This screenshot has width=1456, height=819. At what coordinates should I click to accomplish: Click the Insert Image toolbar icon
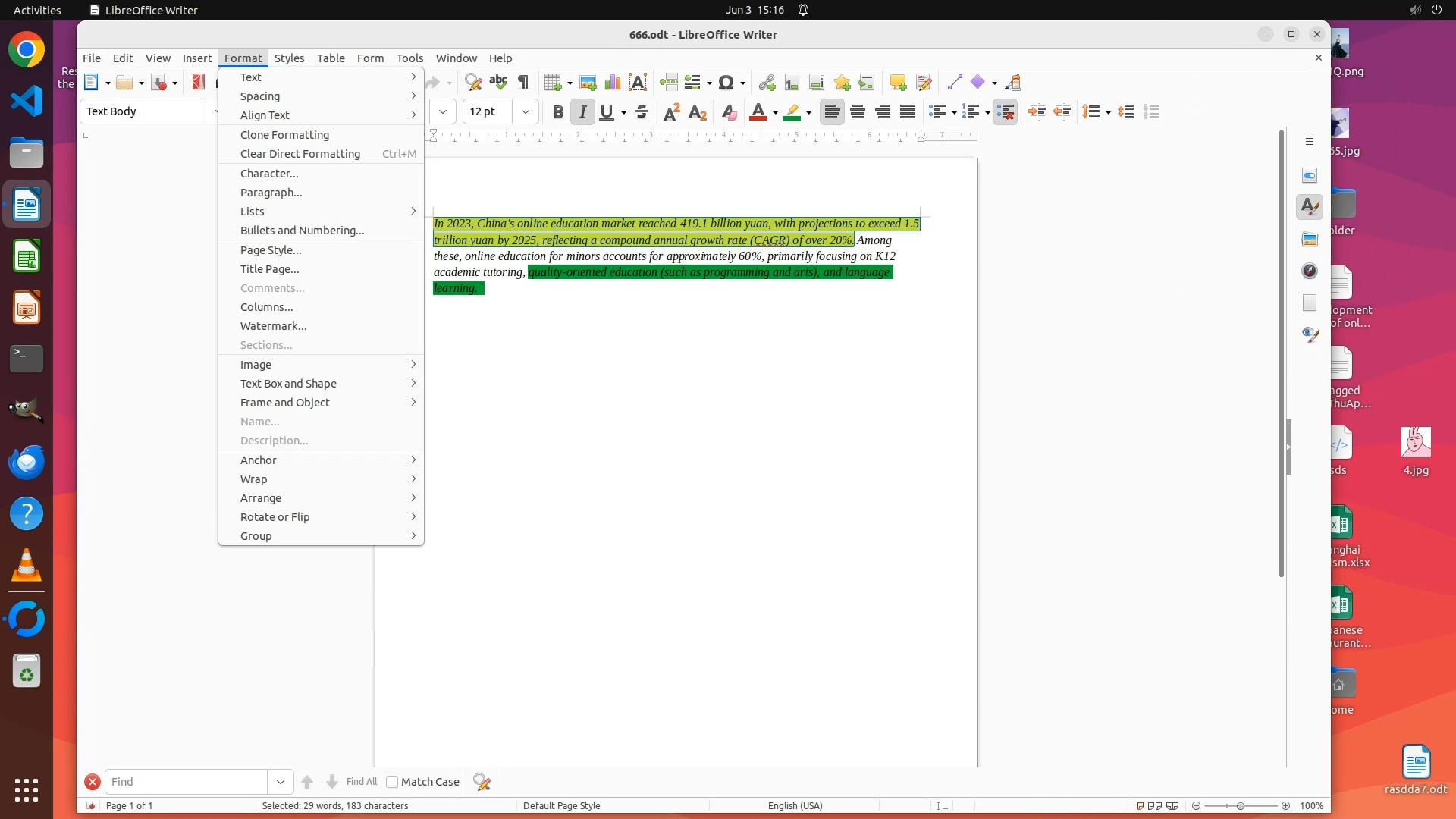(x=588, y=83)
